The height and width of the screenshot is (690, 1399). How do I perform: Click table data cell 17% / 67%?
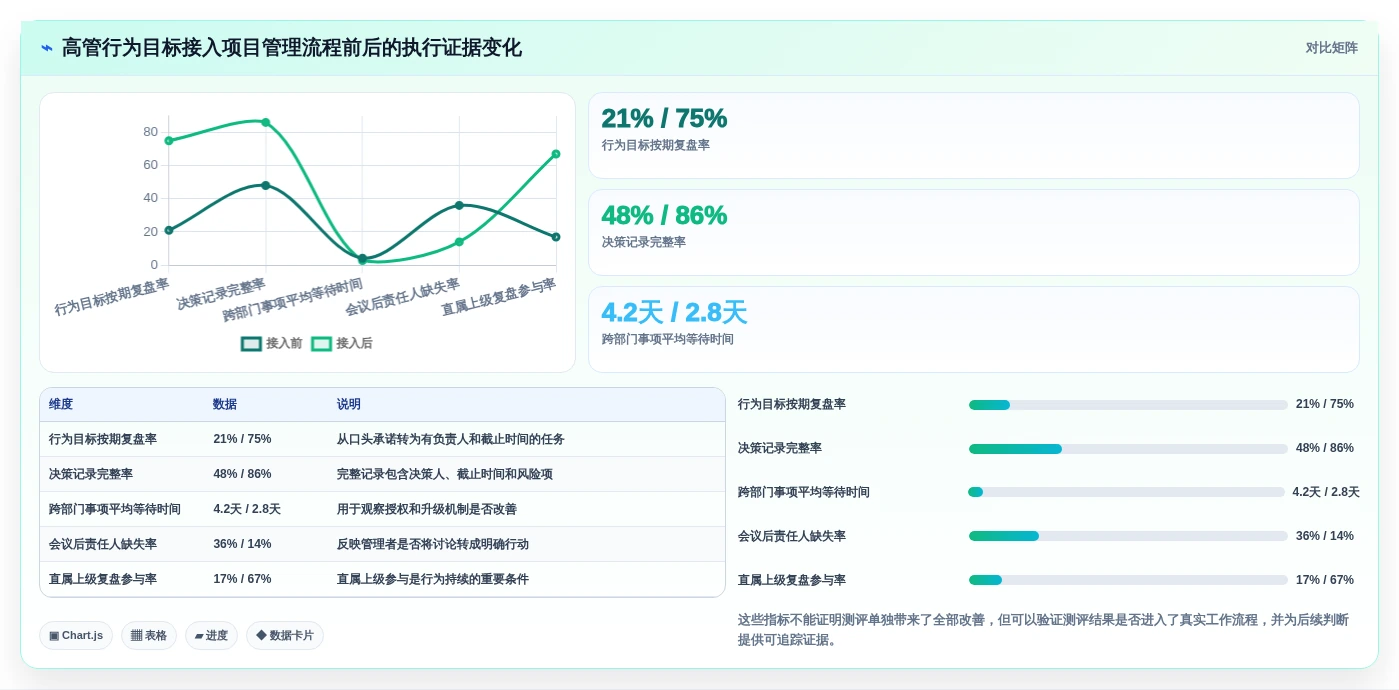pos(242,579)
